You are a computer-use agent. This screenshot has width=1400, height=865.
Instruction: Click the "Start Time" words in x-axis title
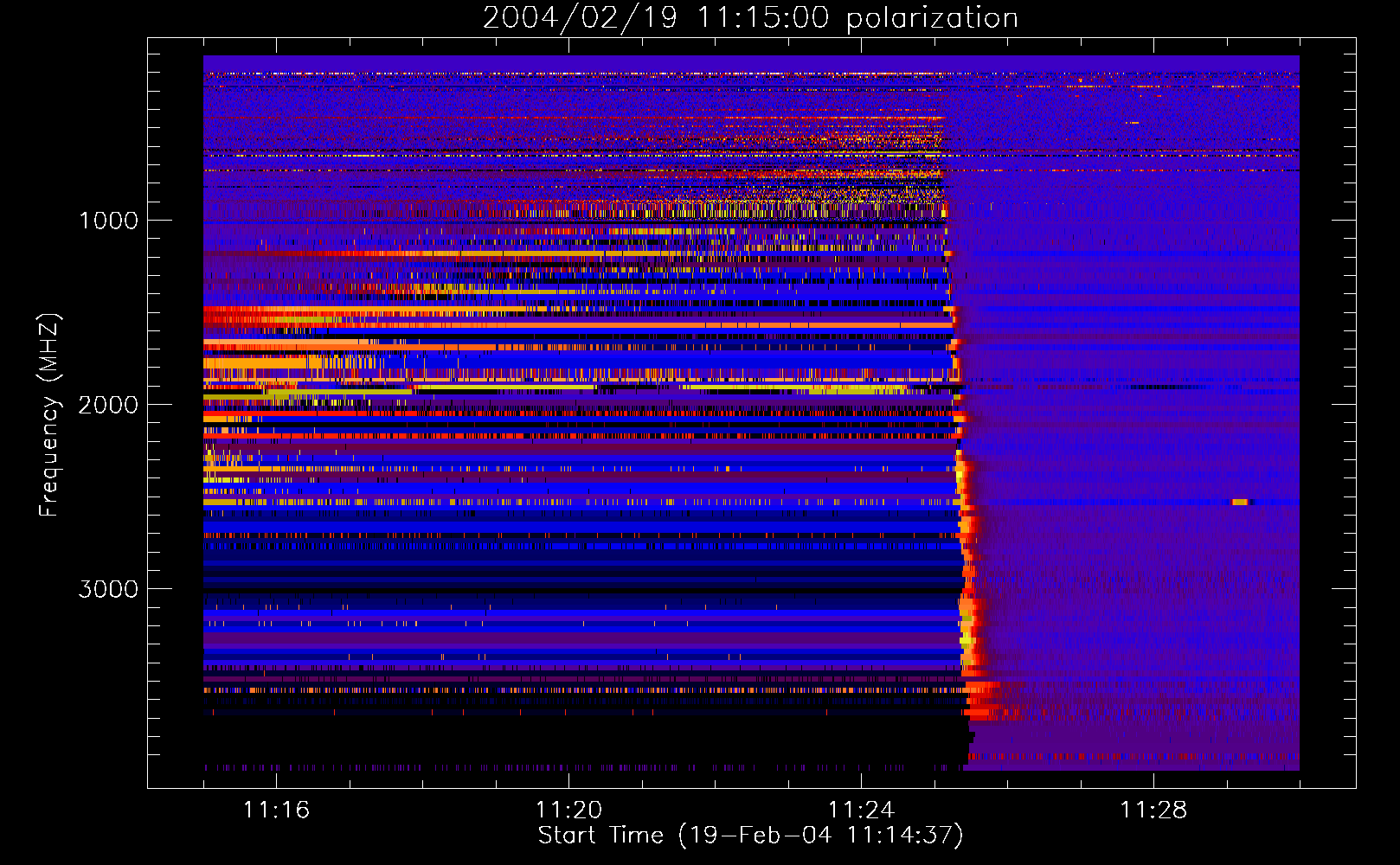click(600, 836)
